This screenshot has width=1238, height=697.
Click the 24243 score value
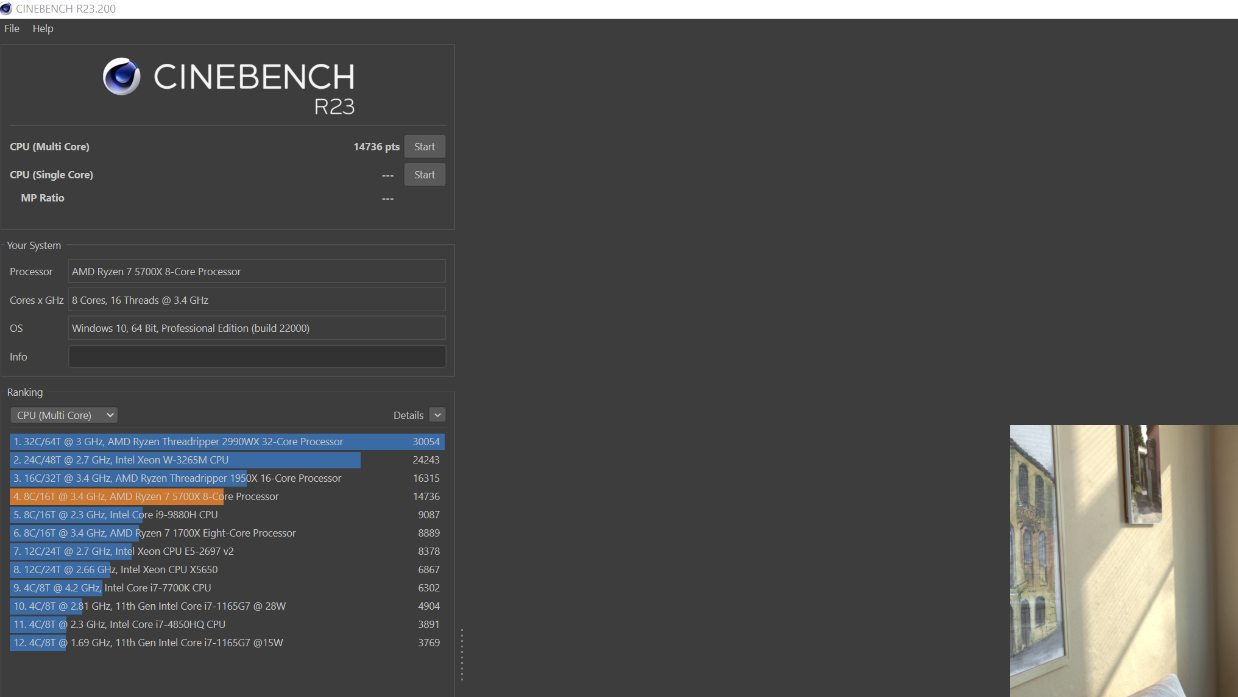[426, 460]
